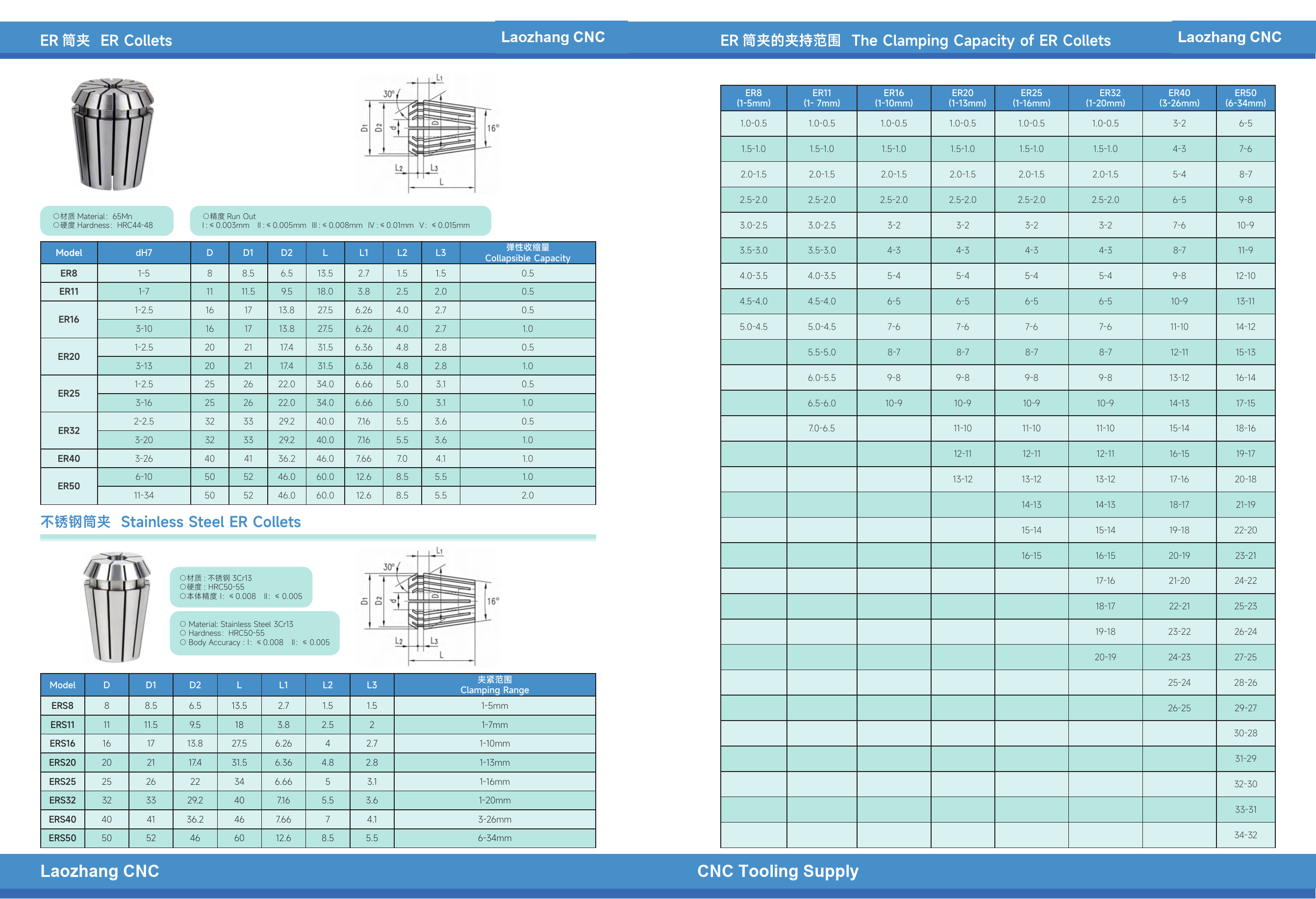Click the '6-34mm' clamping range cell
Screen dimensions: 1316x899
495,838
